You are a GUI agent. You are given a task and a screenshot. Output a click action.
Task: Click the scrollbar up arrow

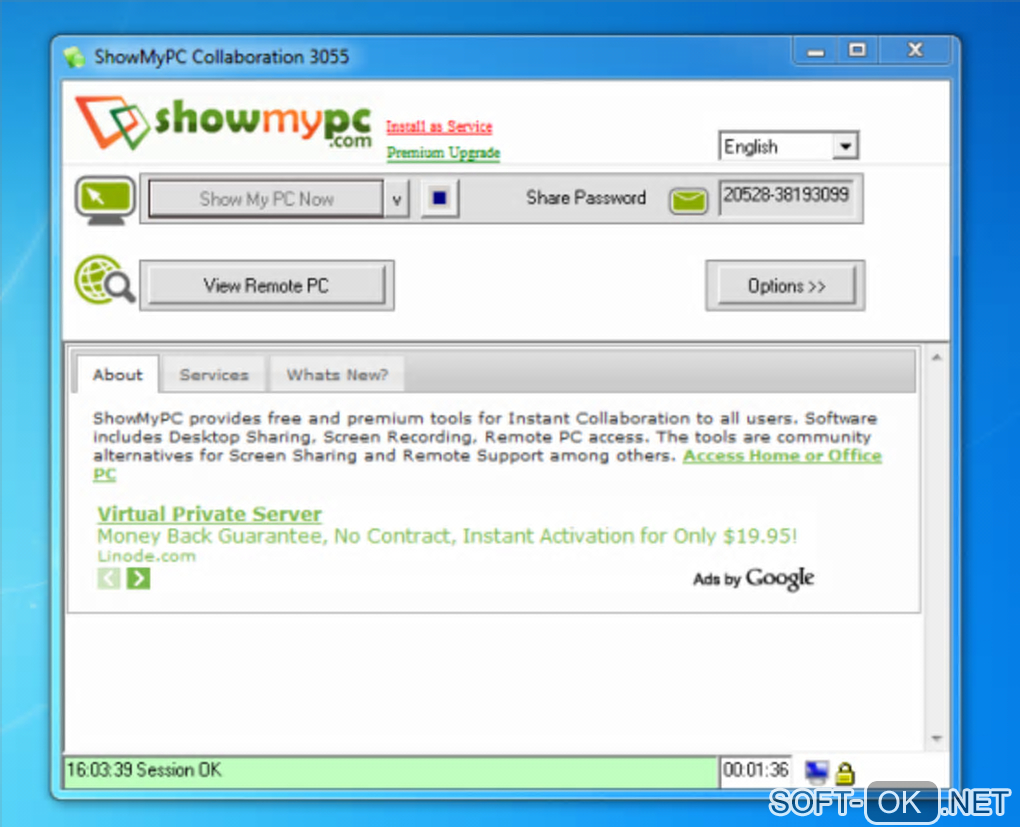pos(937,357)
